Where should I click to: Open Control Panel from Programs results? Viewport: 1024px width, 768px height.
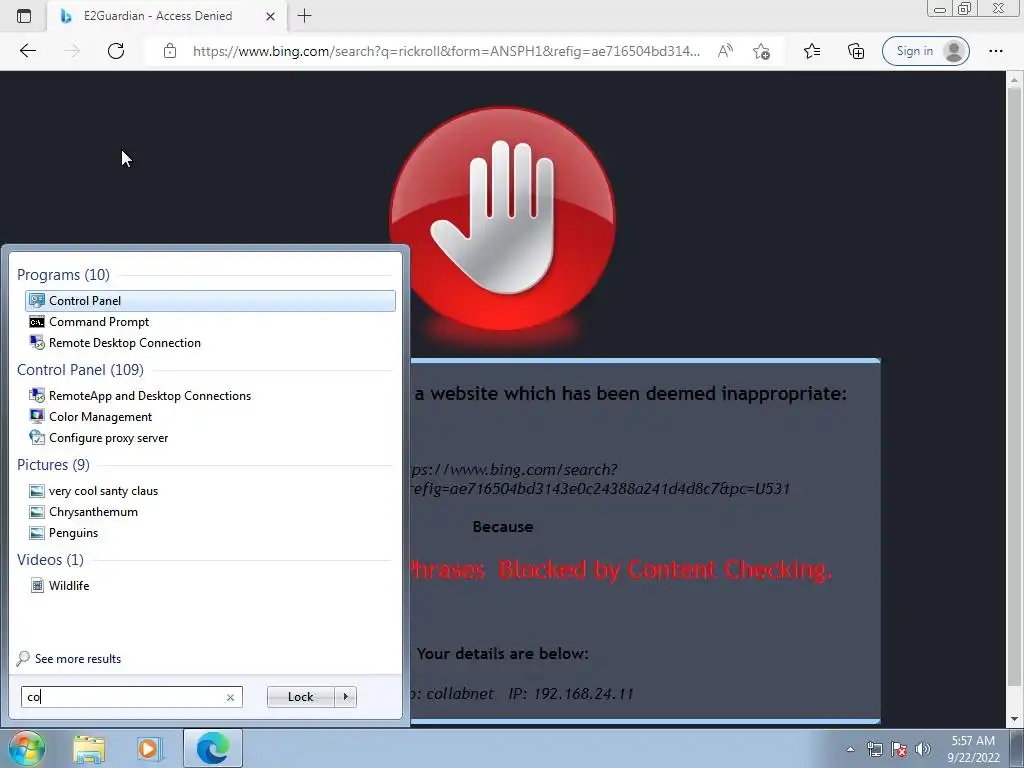pos(210,300)
